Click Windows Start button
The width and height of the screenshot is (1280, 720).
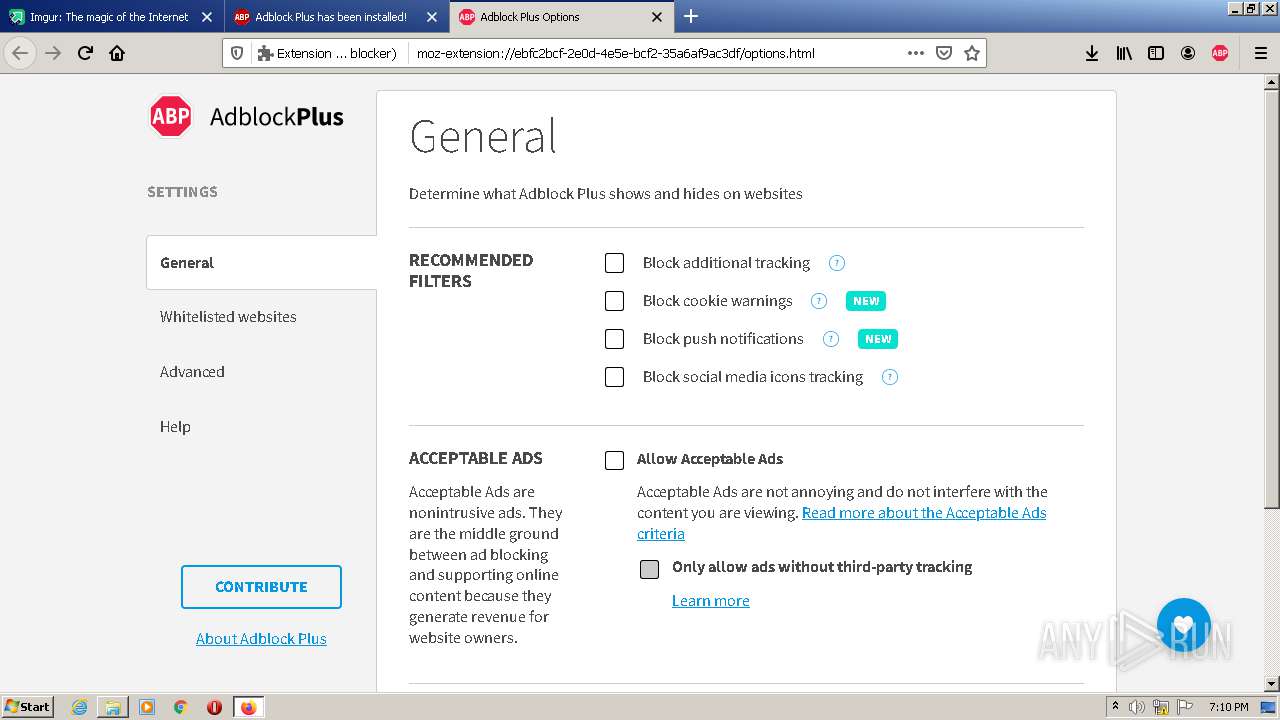point(28,707)
